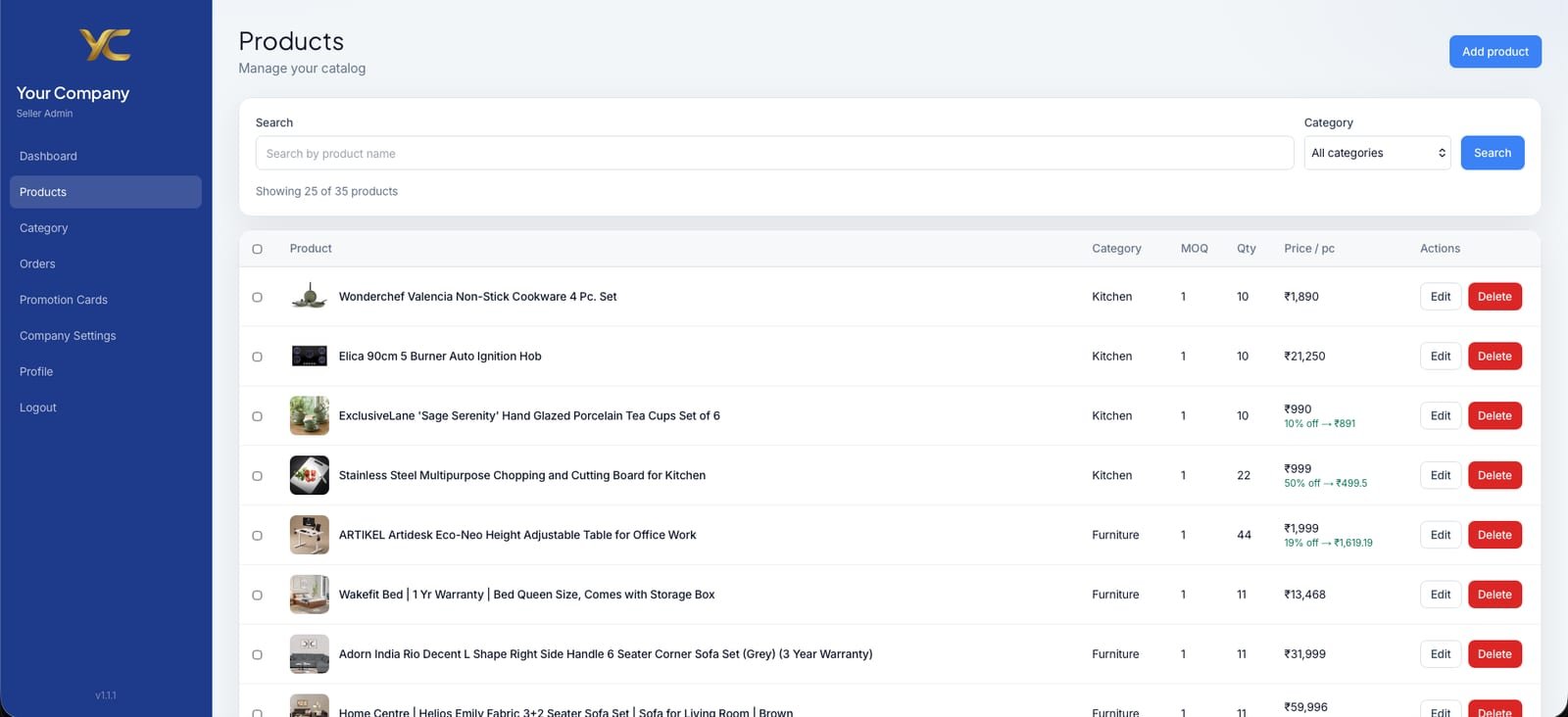Edit the Wonderchef Valencia product

pos(1440,297)
